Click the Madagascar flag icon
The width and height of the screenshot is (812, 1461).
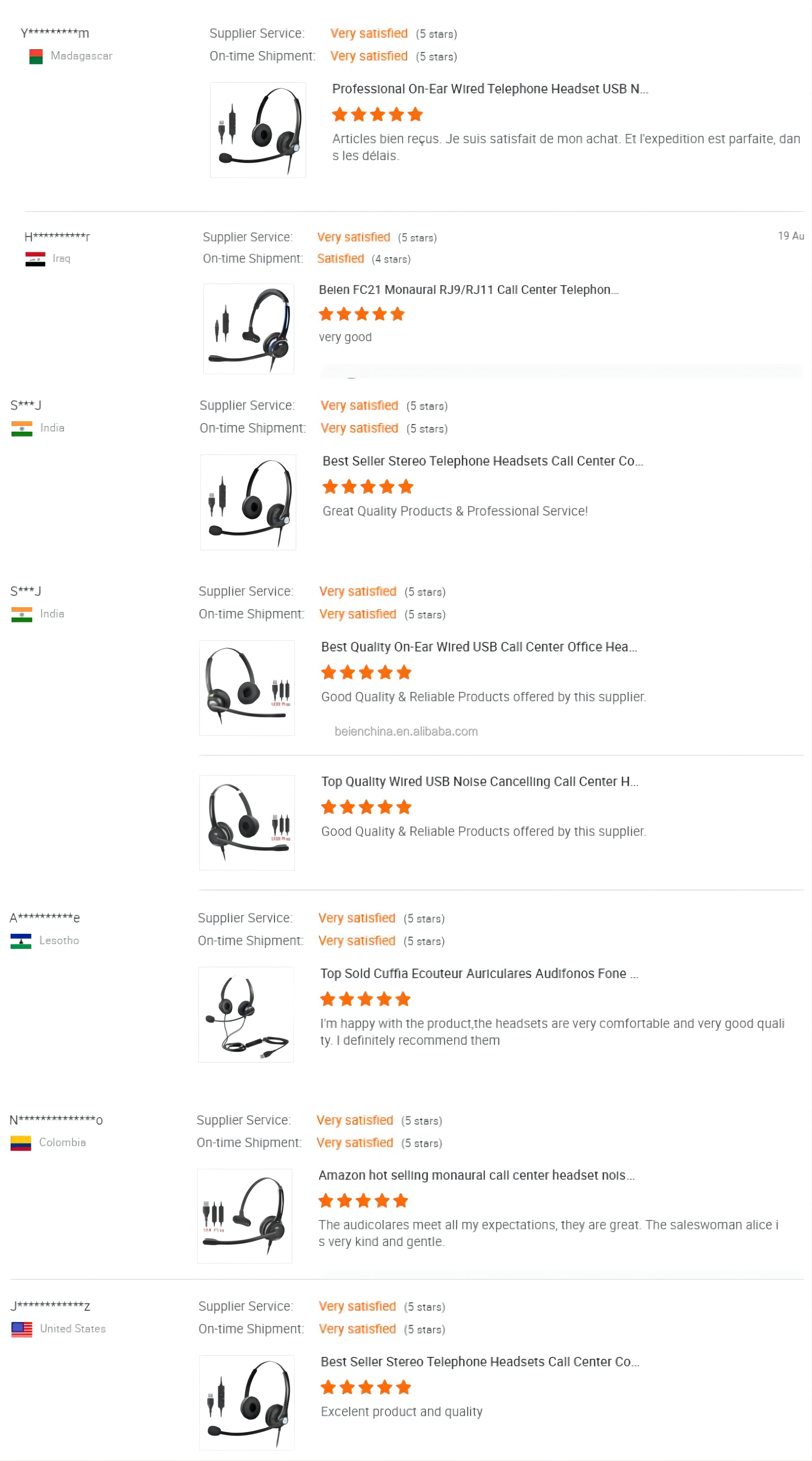tap(36, 56)
